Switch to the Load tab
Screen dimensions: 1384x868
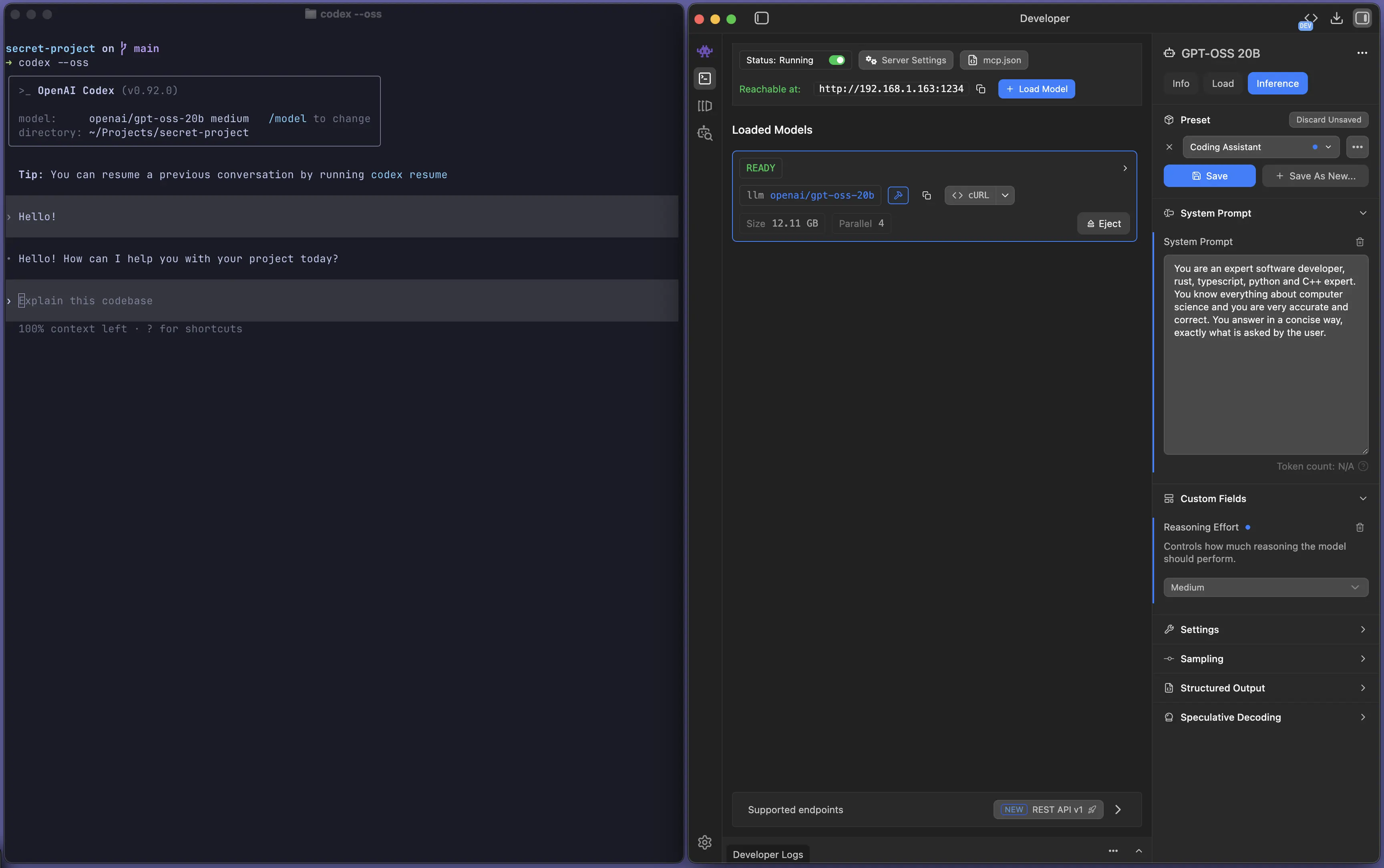[1222, 84]
